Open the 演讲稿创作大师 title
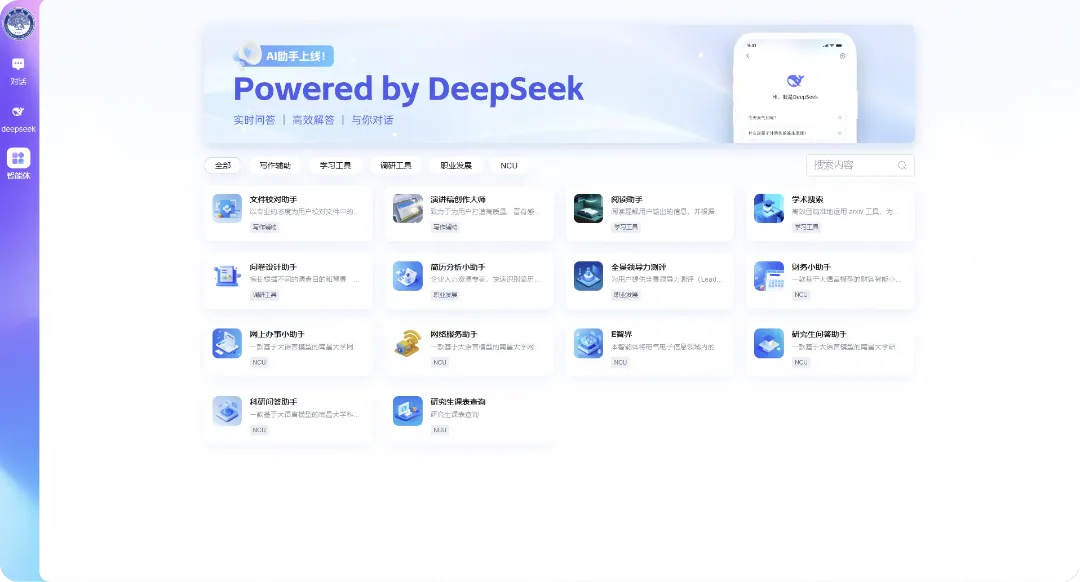The width and height of the screenshot is (1080, 582). [x=458, y=199]
